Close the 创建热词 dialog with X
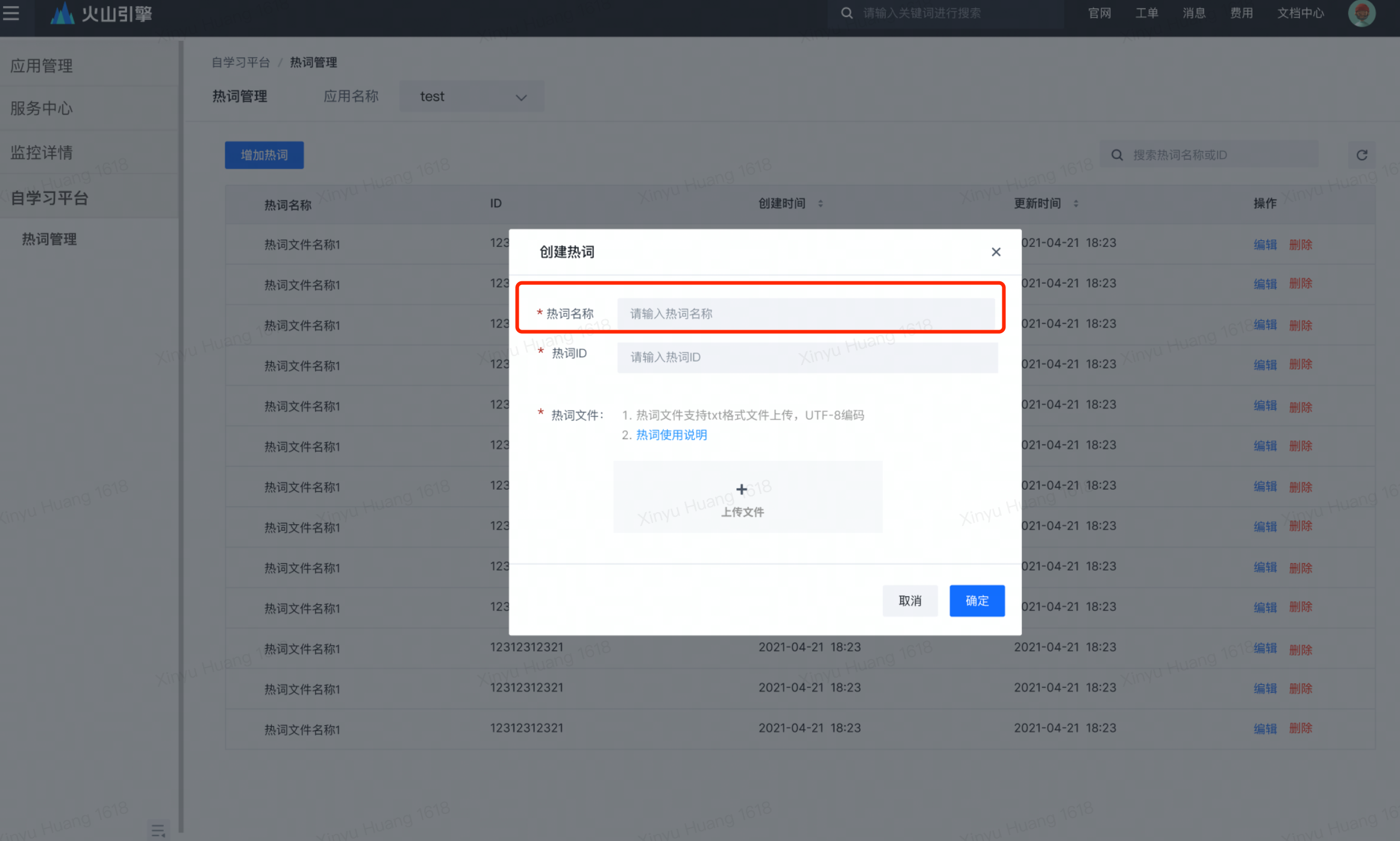This screenshot has width=1400, height=841. 996,252
